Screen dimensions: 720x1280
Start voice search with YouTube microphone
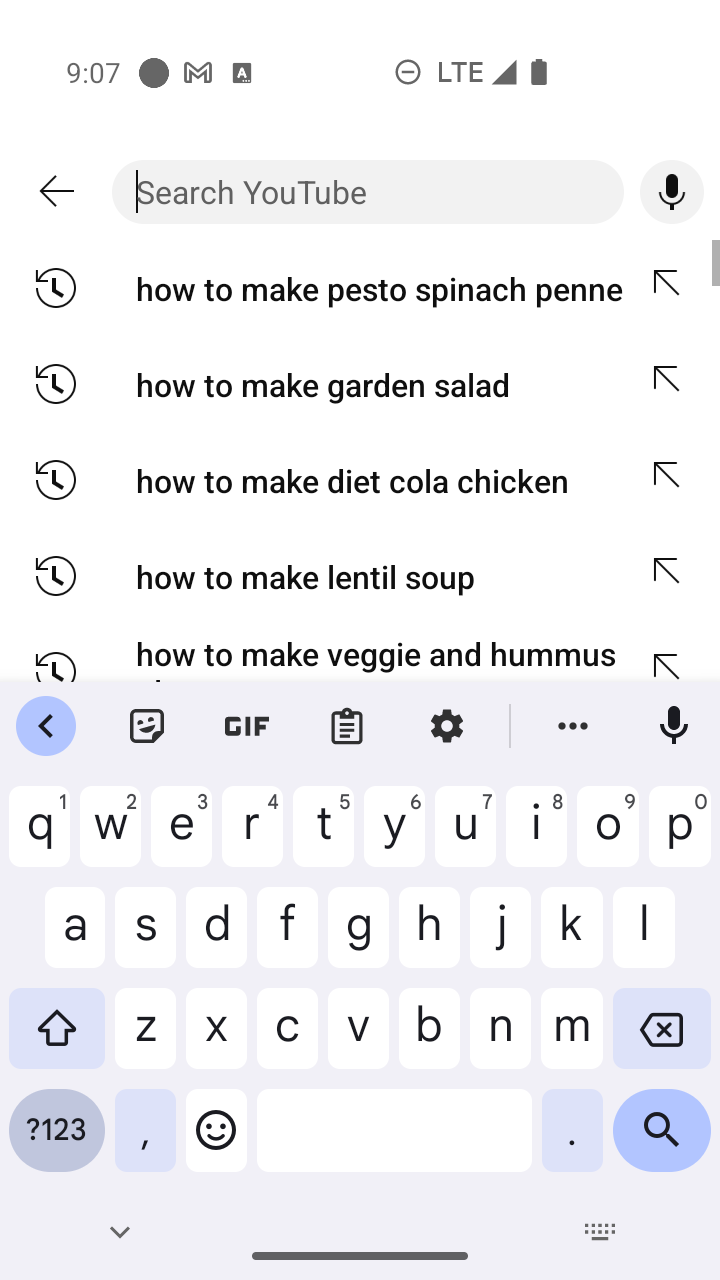pyautogui.click(x=672, y=191)
